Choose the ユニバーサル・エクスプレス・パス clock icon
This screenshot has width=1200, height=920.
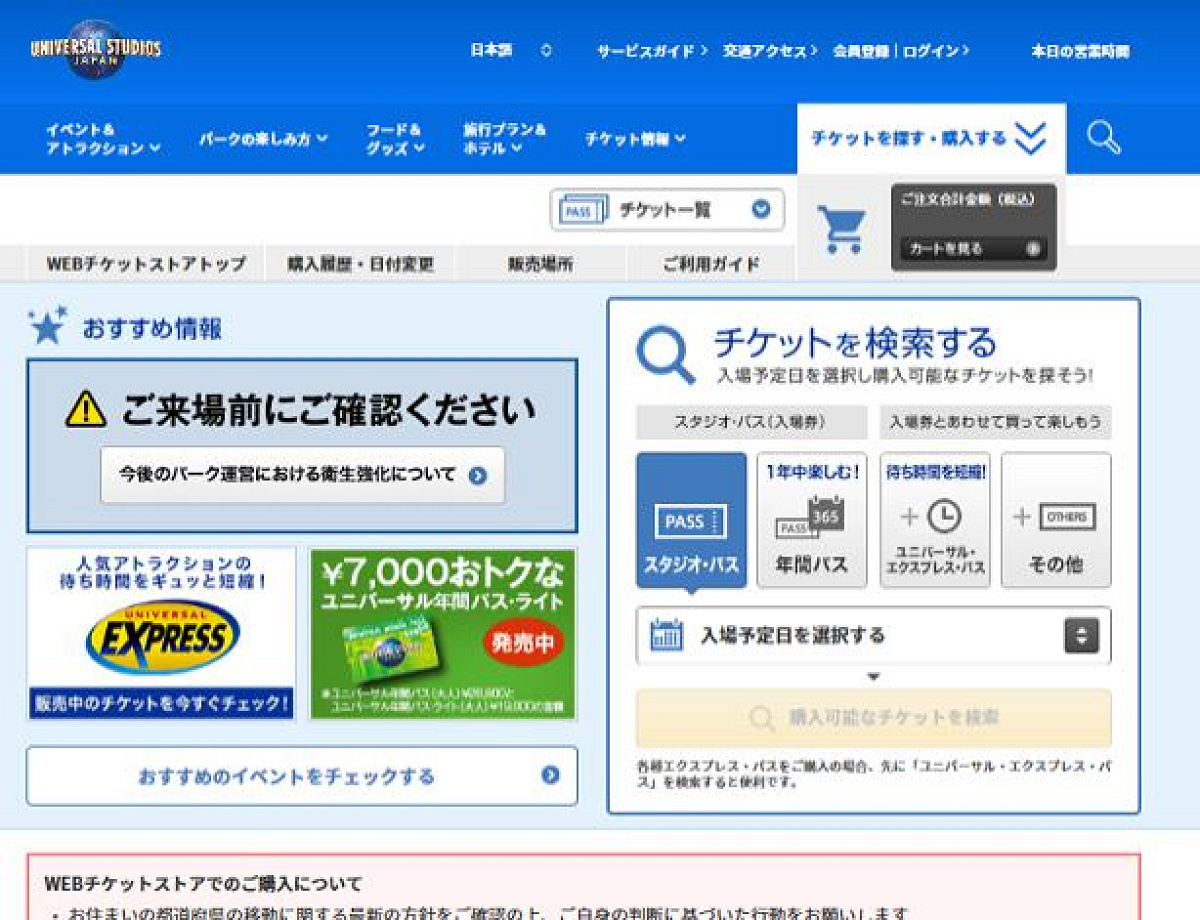[x=935, y=520]
